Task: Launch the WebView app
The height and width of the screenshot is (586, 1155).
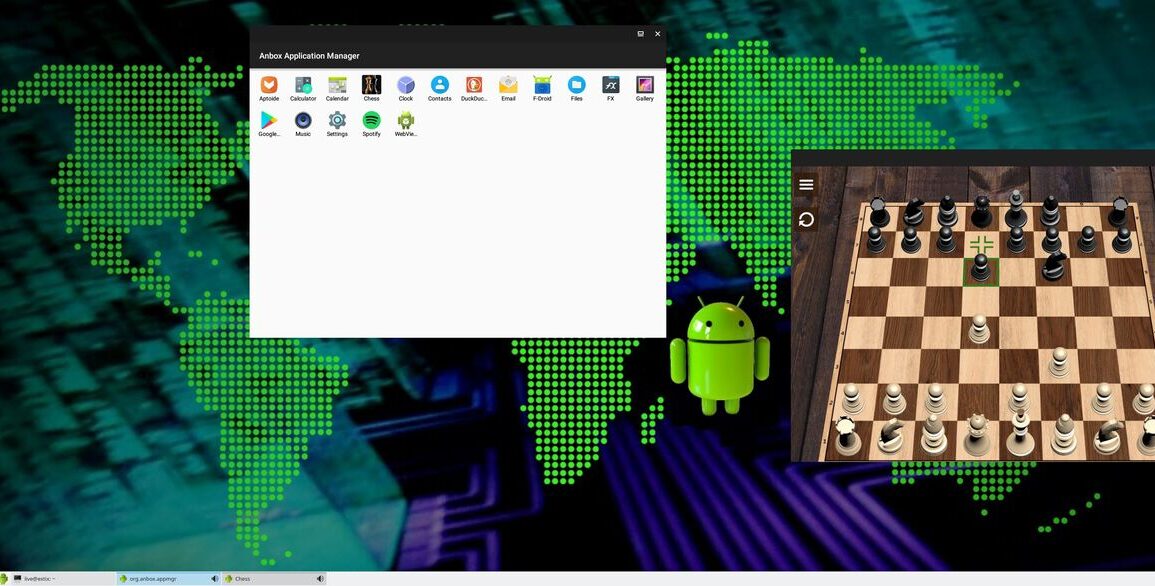Action: [x=405, y=121]
